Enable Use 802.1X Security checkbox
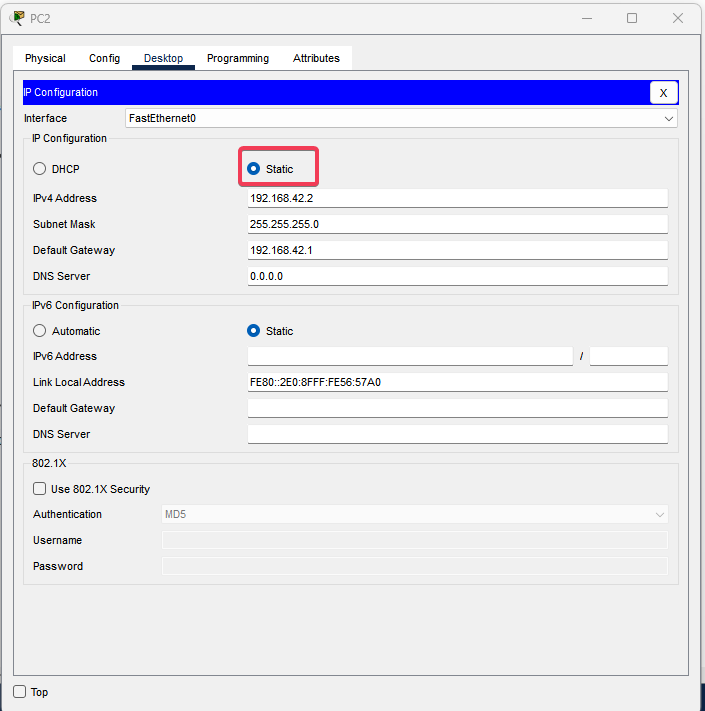The width and height of the screenshot is (705, 711). coord(40,489)
